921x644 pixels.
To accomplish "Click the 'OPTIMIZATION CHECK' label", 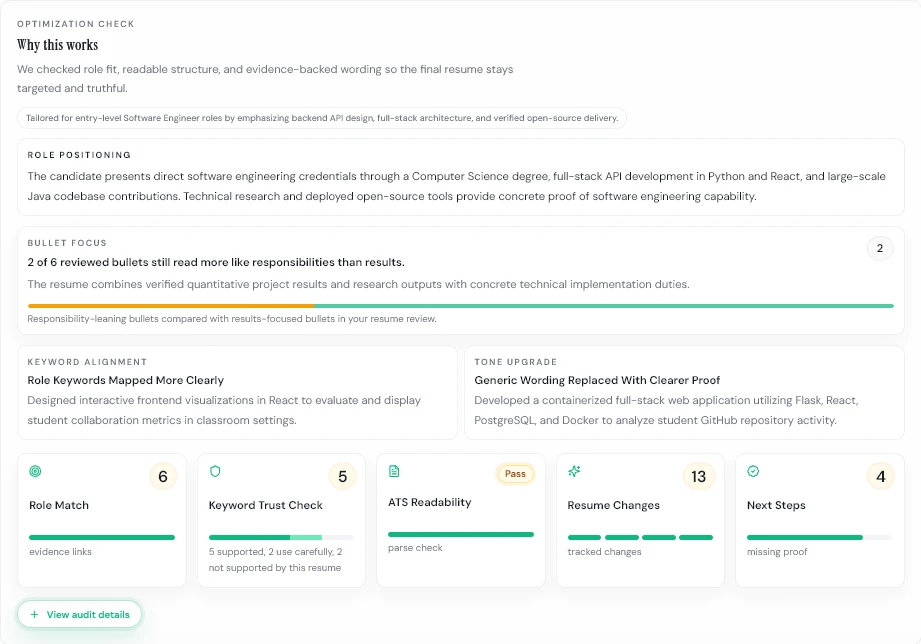I will (76, 24).
